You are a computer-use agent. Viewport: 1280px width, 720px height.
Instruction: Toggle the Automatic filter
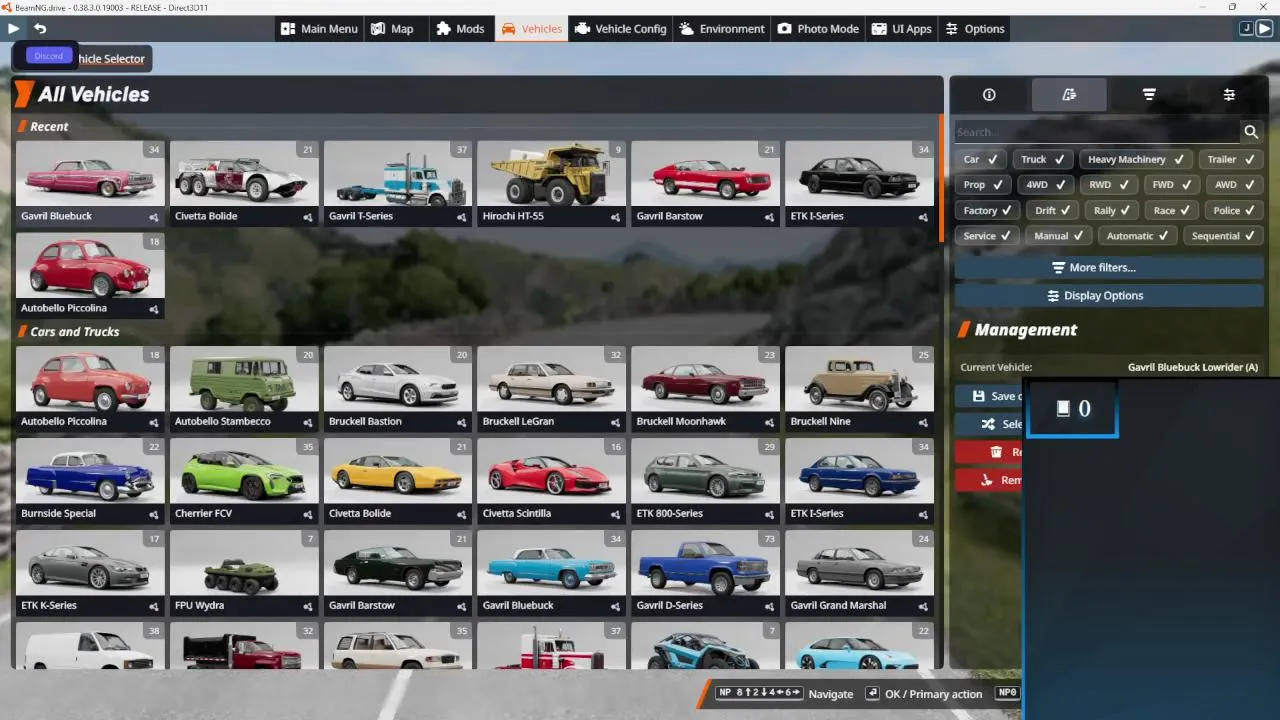1137,237
